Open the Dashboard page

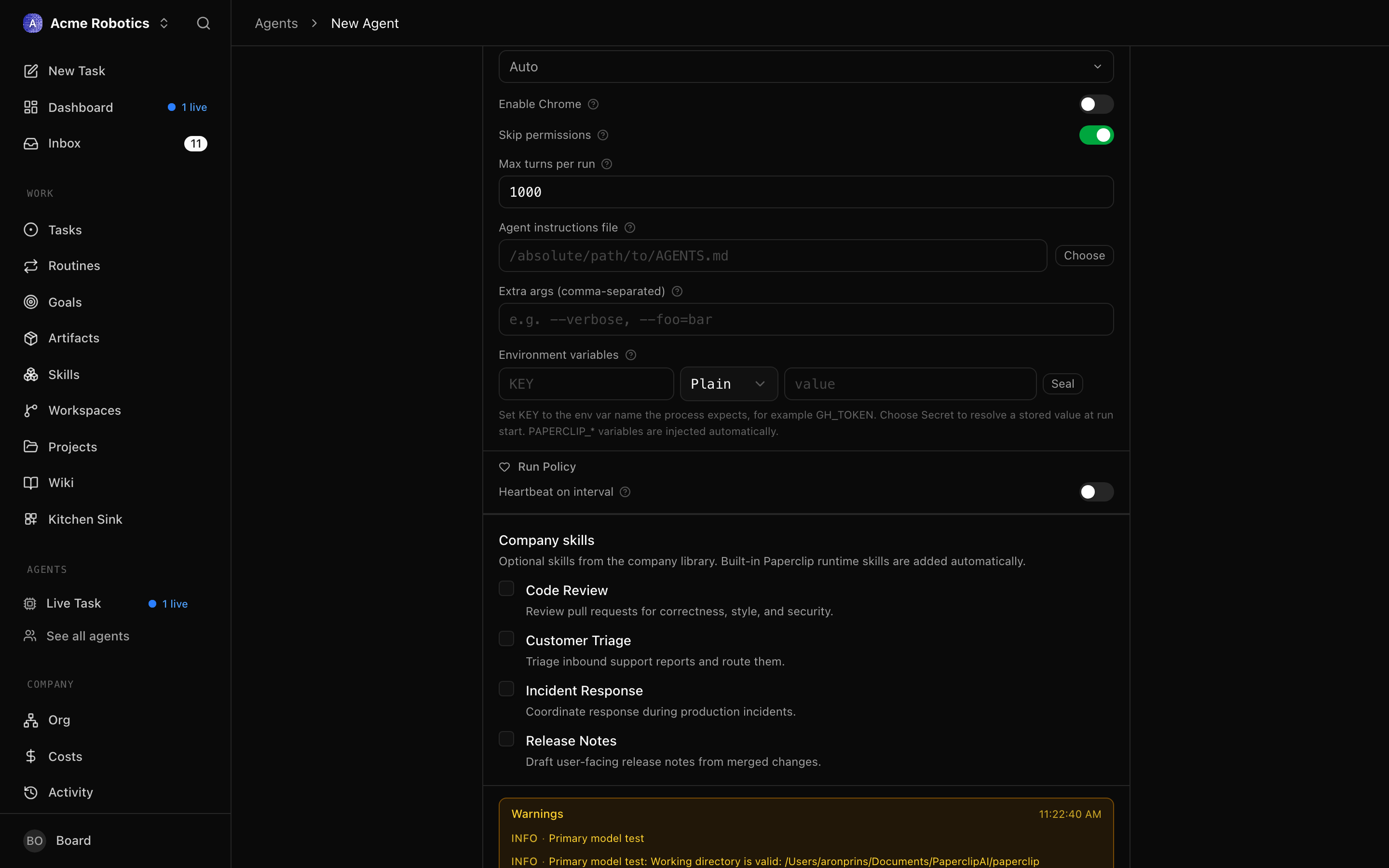coord(115,108)
